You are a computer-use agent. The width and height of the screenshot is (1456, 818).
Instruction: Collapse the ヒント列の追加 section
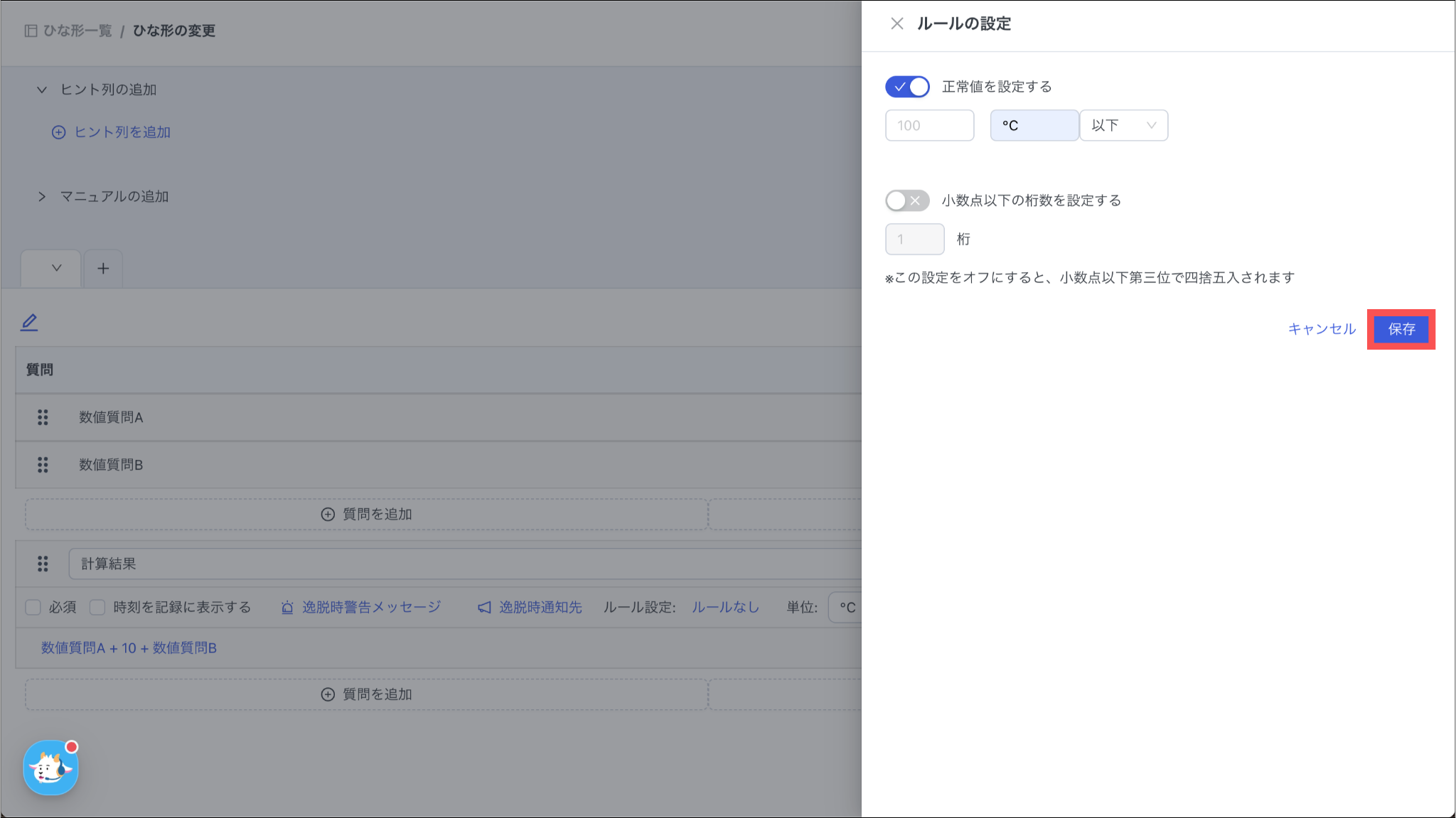[x=42, y=90]
